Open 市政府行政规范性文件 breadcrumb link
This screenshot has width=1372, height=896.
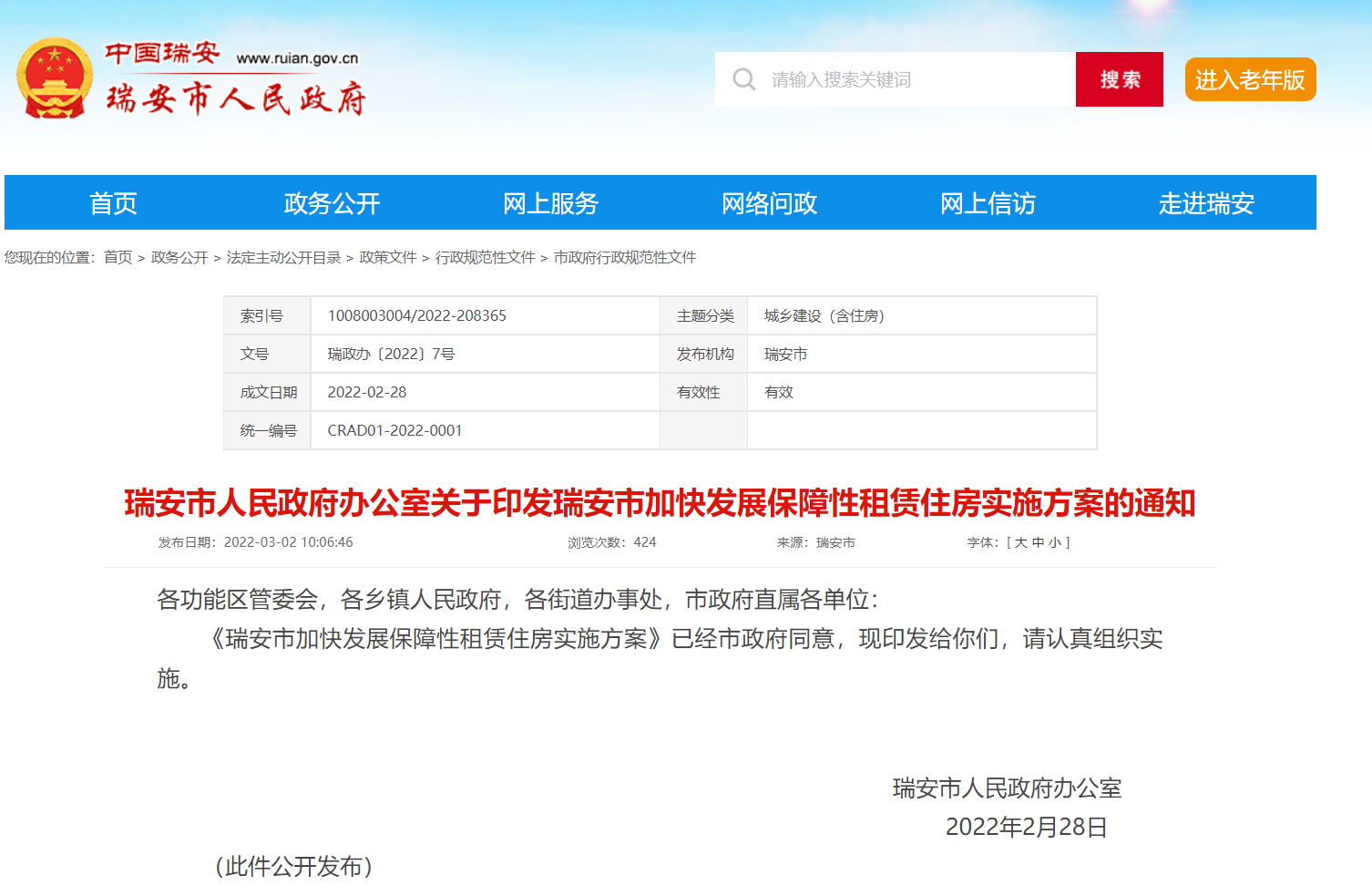(x=625, y=258)
